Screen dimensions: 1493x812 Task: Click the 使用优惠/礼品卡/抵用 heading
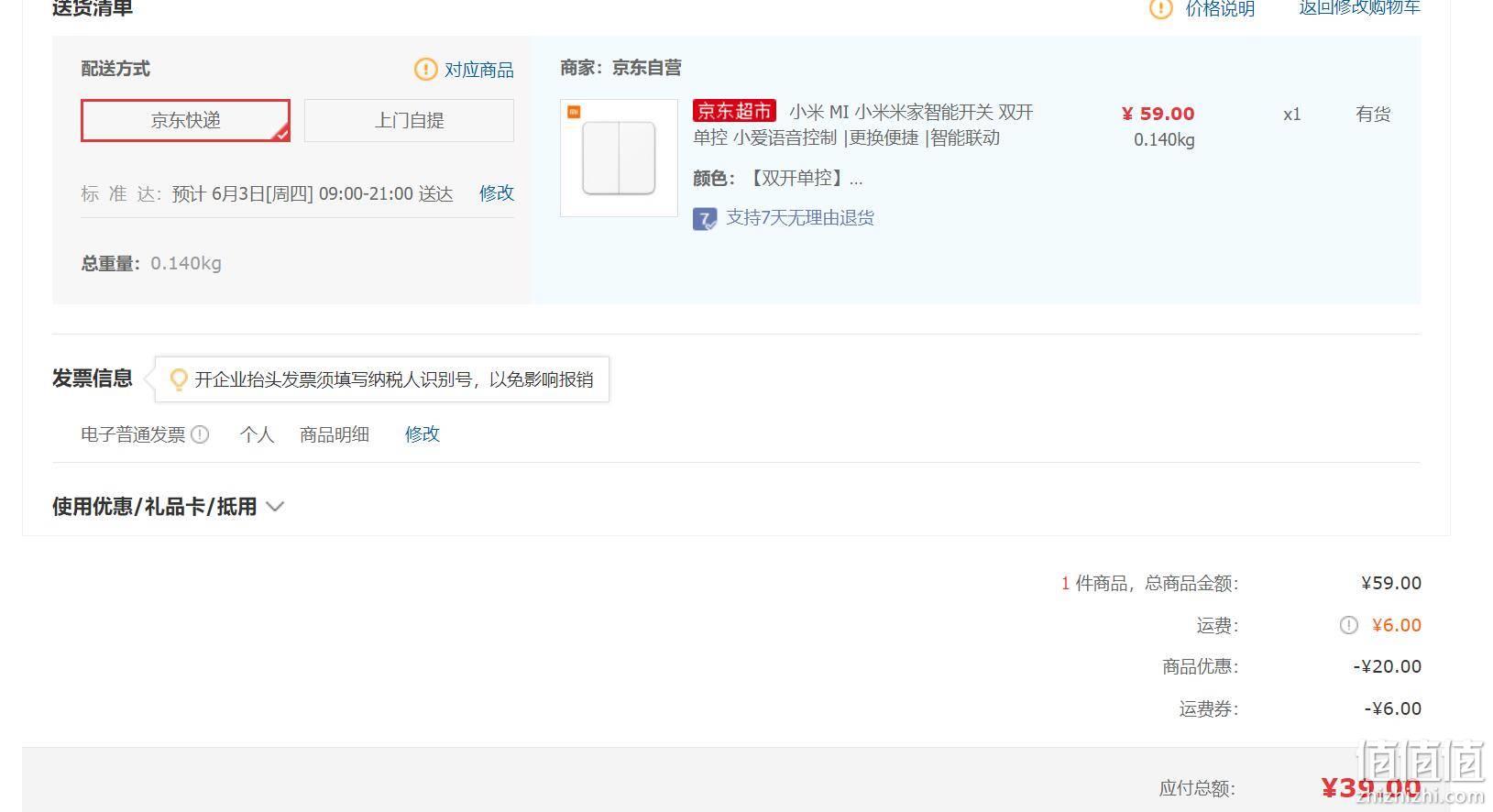(154, 507)
